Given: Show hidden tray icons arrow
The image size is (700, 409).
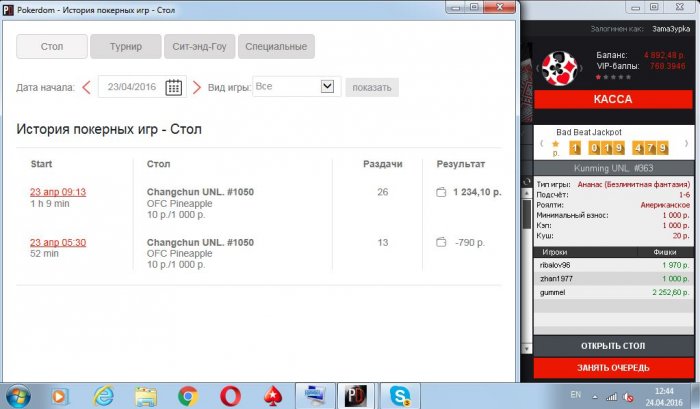Looking at the screenshot, I should tap(595, 396).
